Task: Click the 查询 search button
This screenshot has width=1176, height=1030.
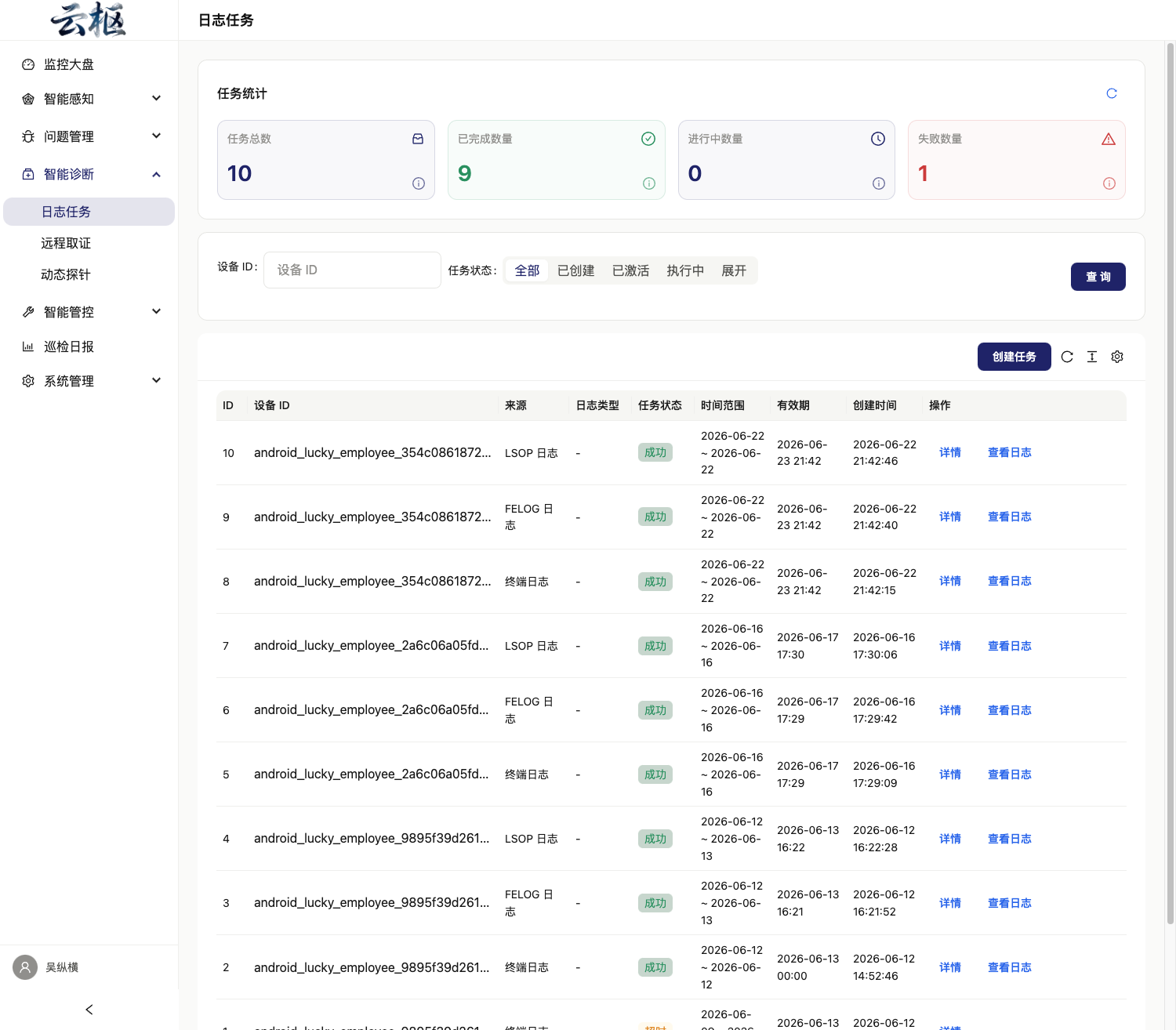Action: tap(1098, 277)
